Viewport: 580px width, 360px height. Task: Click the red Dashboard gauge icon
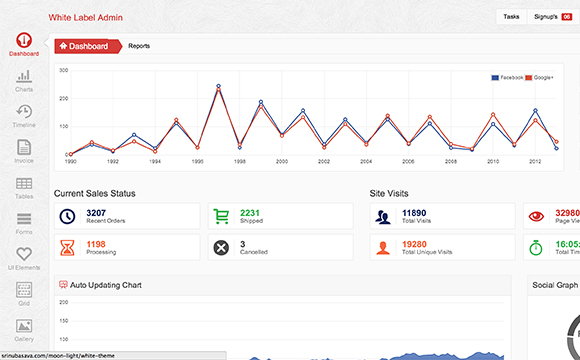point(24,40)
